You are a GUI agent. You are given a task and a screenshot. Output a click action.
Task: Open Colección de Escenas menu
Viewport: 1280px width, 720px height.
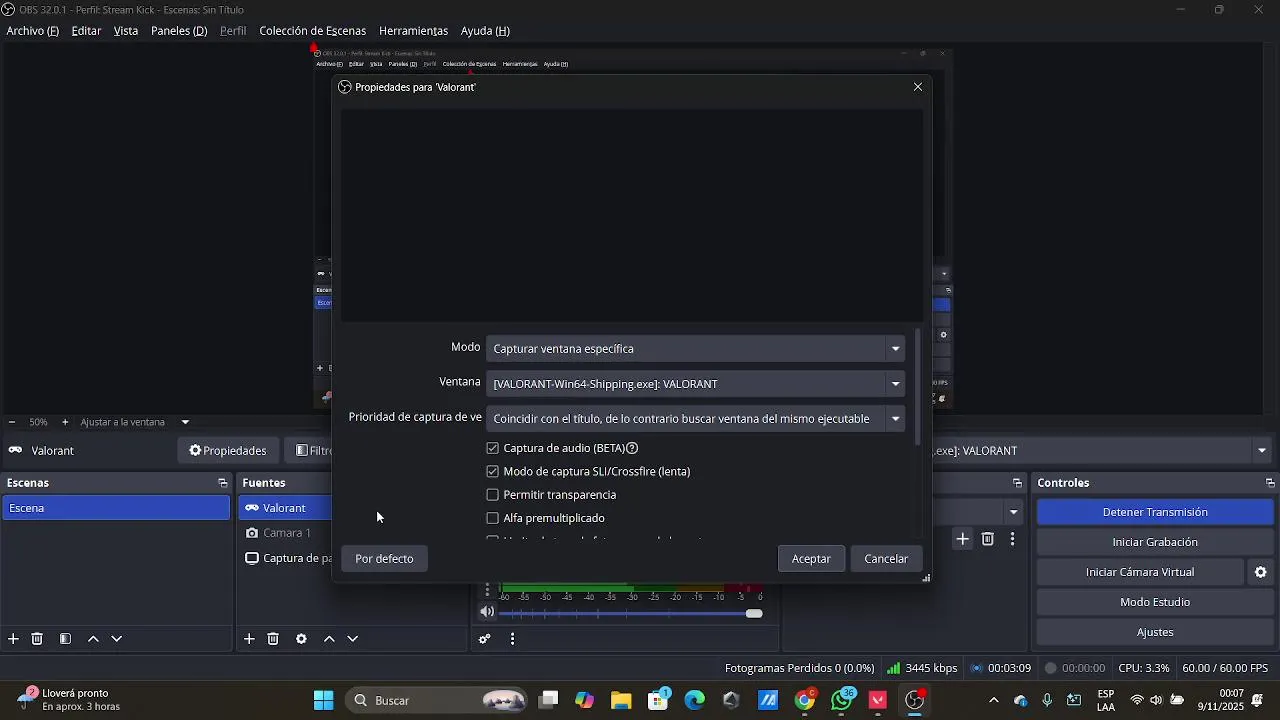(x=313, y=31)
